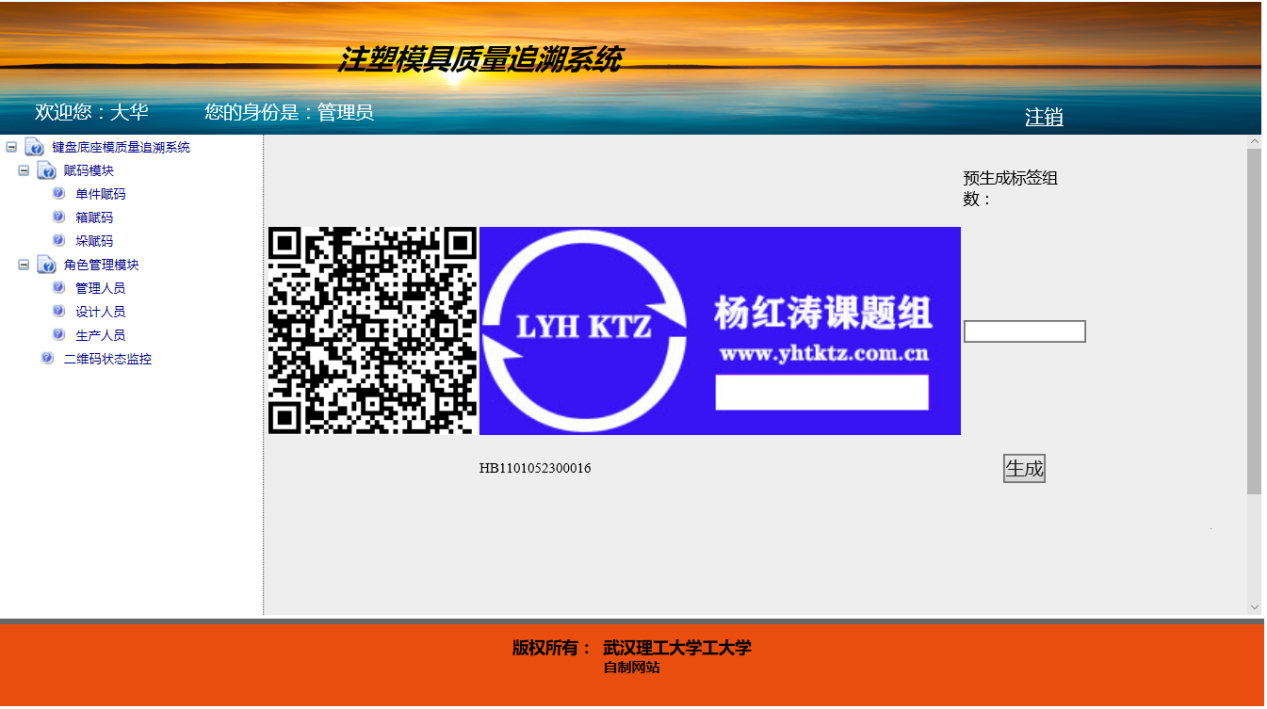The width and height of the screenshot is (1267, 709).
Task: Click the LYH KTZ banner image
Action: (720, 331)
